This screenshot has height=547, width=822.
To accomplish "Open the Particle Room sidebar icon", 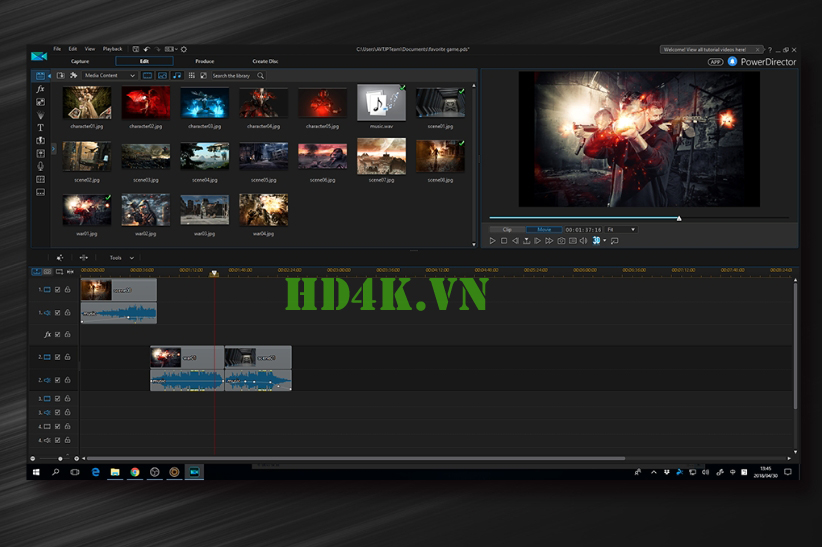I will point(40,115).
